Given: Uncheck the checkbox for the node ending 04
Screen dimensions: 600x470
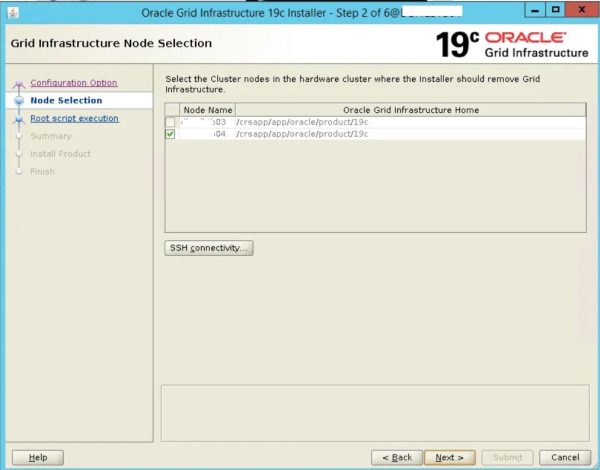Looking at the screenshot, I should pyautogui.click(x=170, y=134).
